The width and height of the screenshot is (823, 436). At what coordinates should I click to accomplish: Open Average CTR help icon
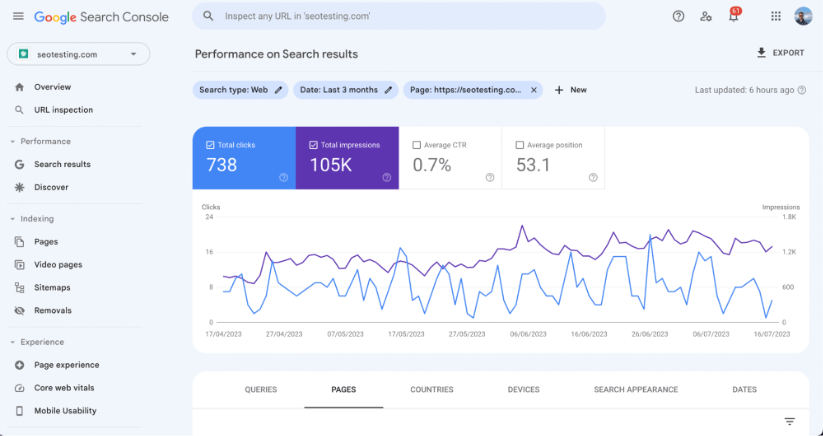[490, 177]
